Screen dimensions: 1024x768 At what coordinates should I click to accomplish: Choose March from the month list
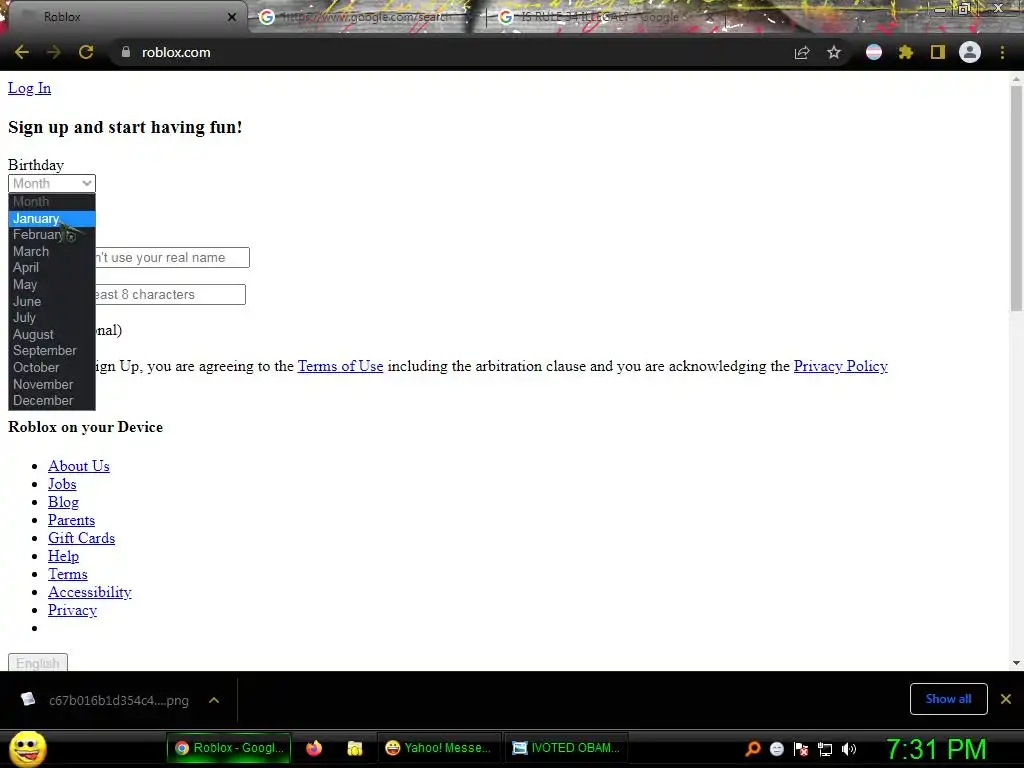point(52,251)
